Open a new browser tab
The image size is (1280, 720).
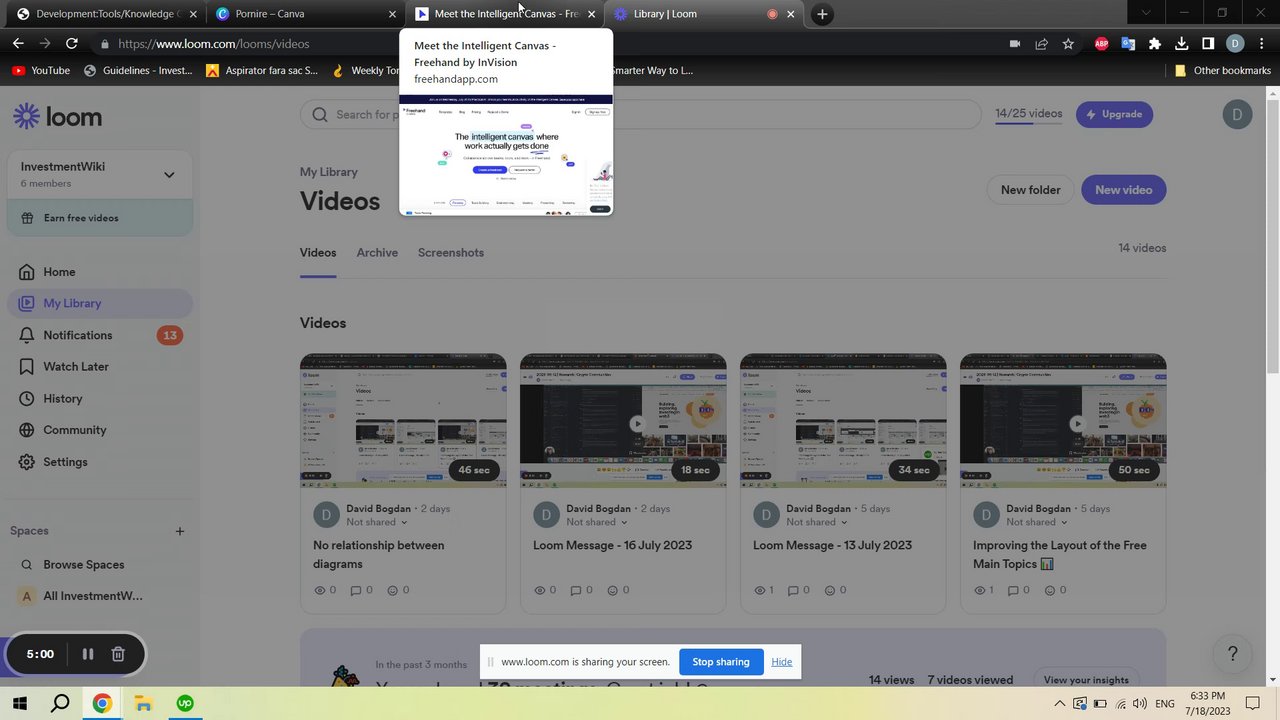[x=822, y=14]
